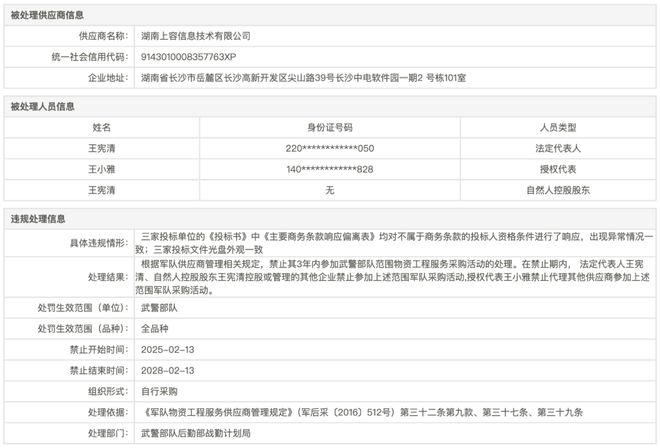Click the 处罚生效范围（品种） label
This screenshot has width=660, height=448.
tap(82, 329)
